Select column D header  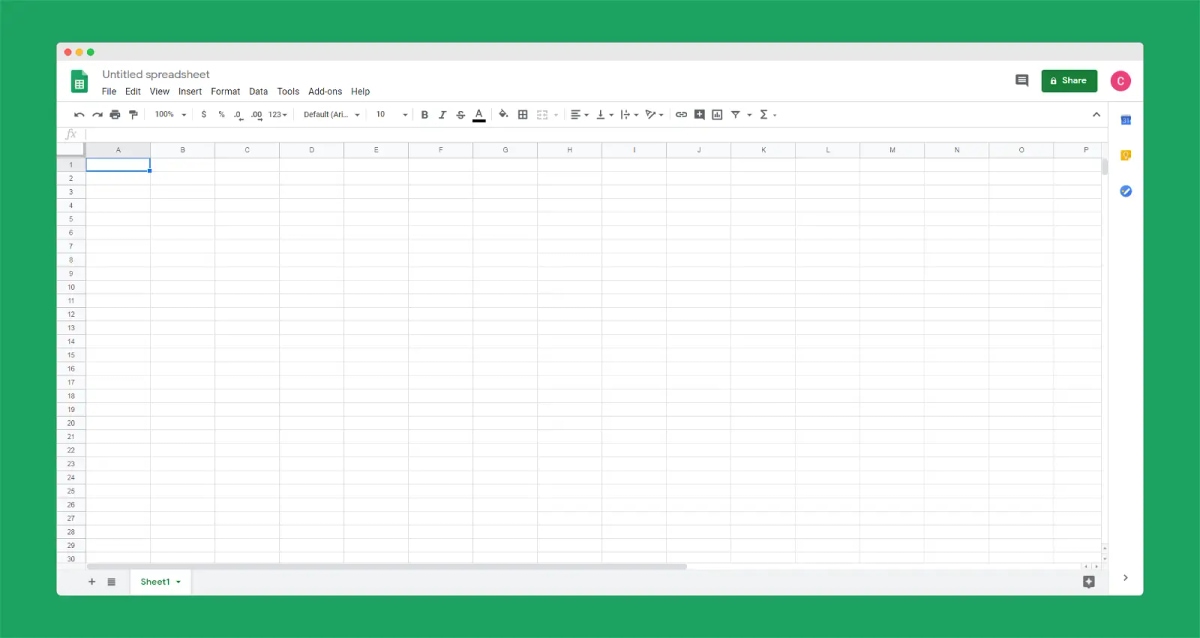(x=311, y=150)
